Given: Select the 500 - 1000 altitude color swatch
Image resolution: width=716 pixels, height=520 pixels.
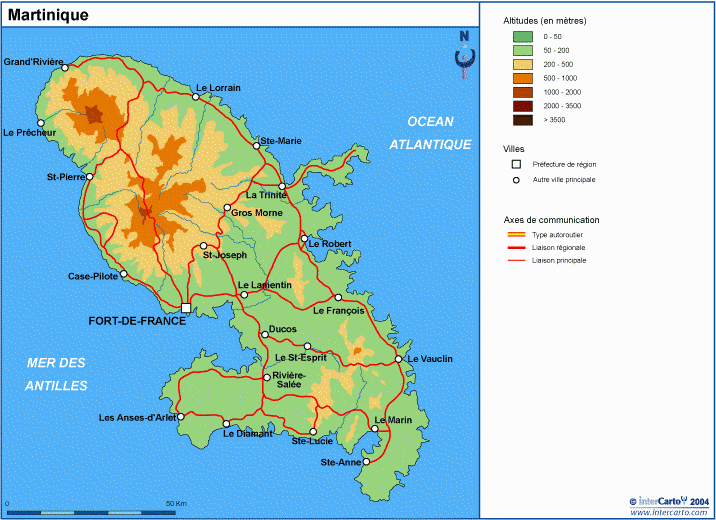Looking at the screenshot, I should pos(522,77).
